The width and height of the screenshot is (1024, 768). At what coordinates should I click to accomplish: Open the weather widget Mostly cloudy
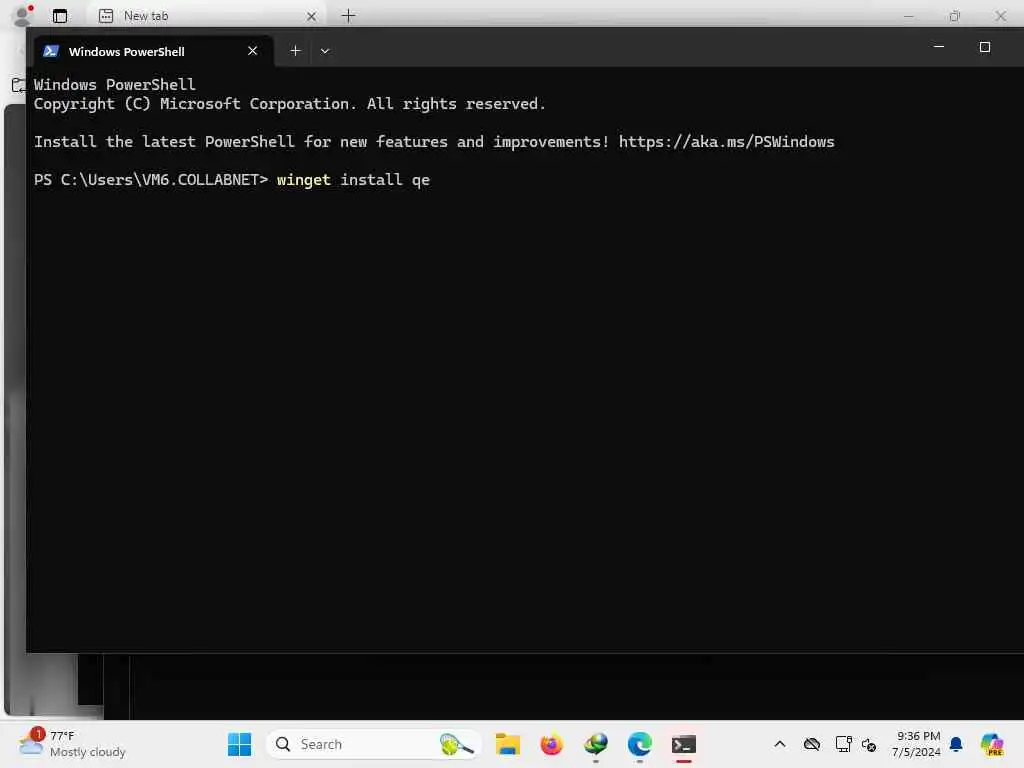[72, 744]
